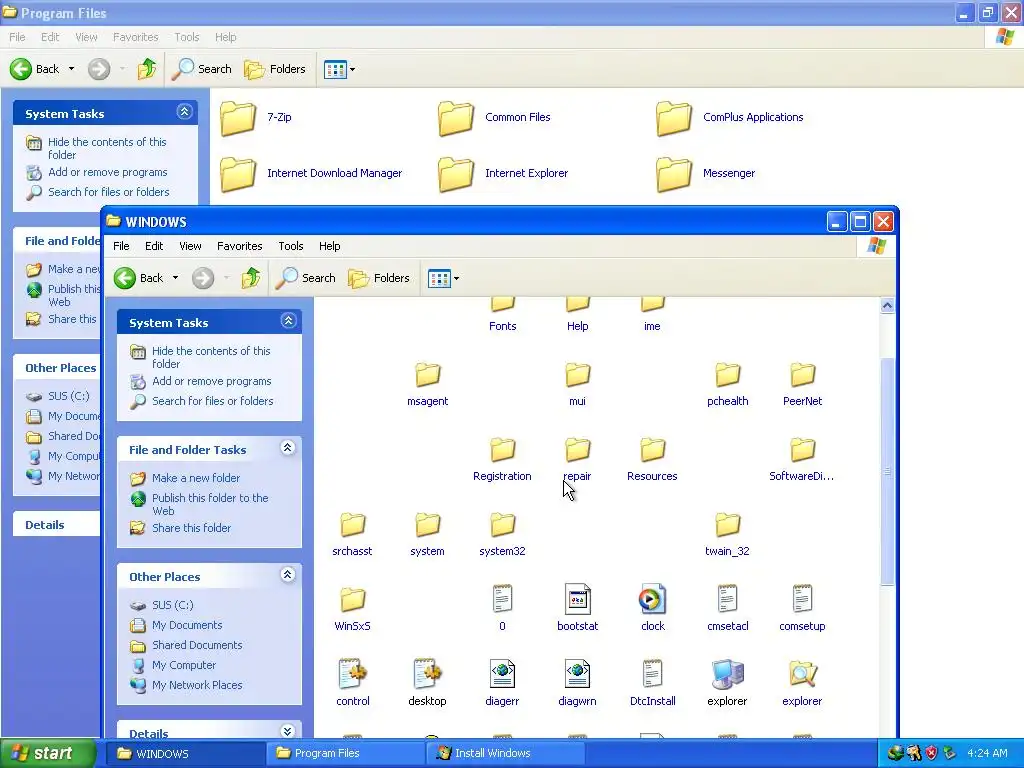
Task: Click the 4:24 AM clock
Action: point(987,753)
